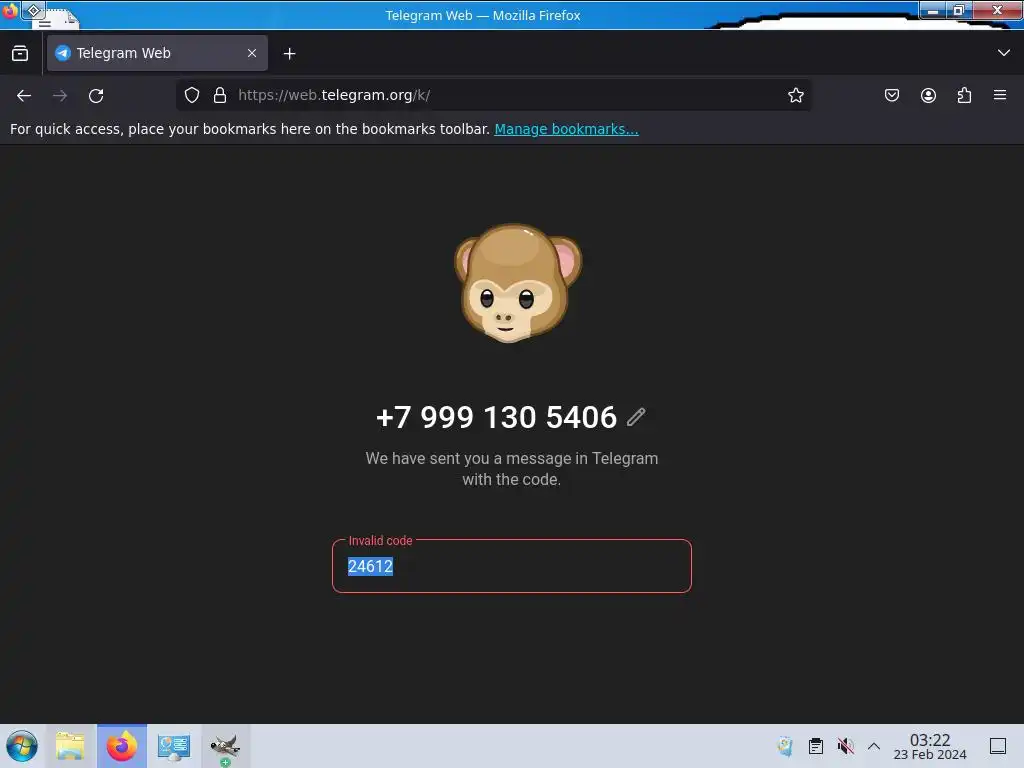Open the file manager taskbar icon
The image size is (1024, 768).
click(x=71, y=746)
